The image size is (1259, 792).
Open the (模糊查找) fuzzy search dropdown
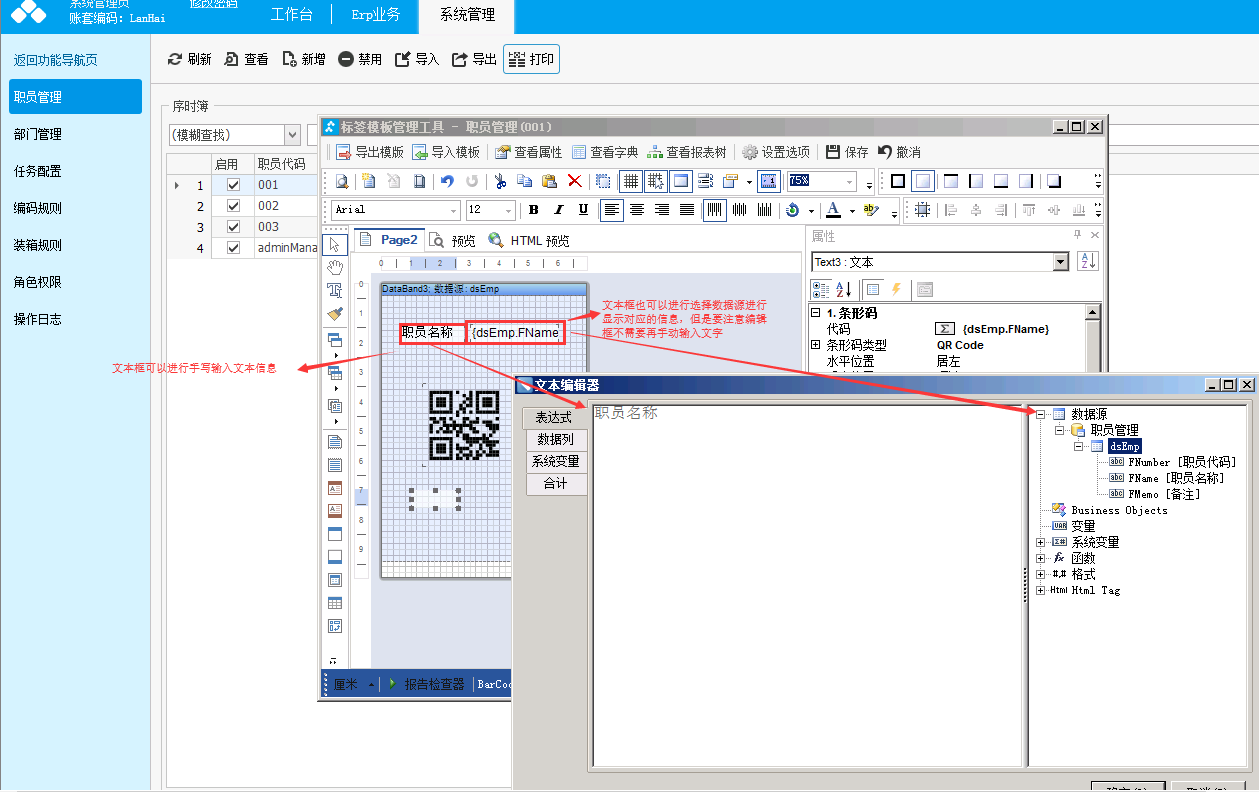(292, 134)
